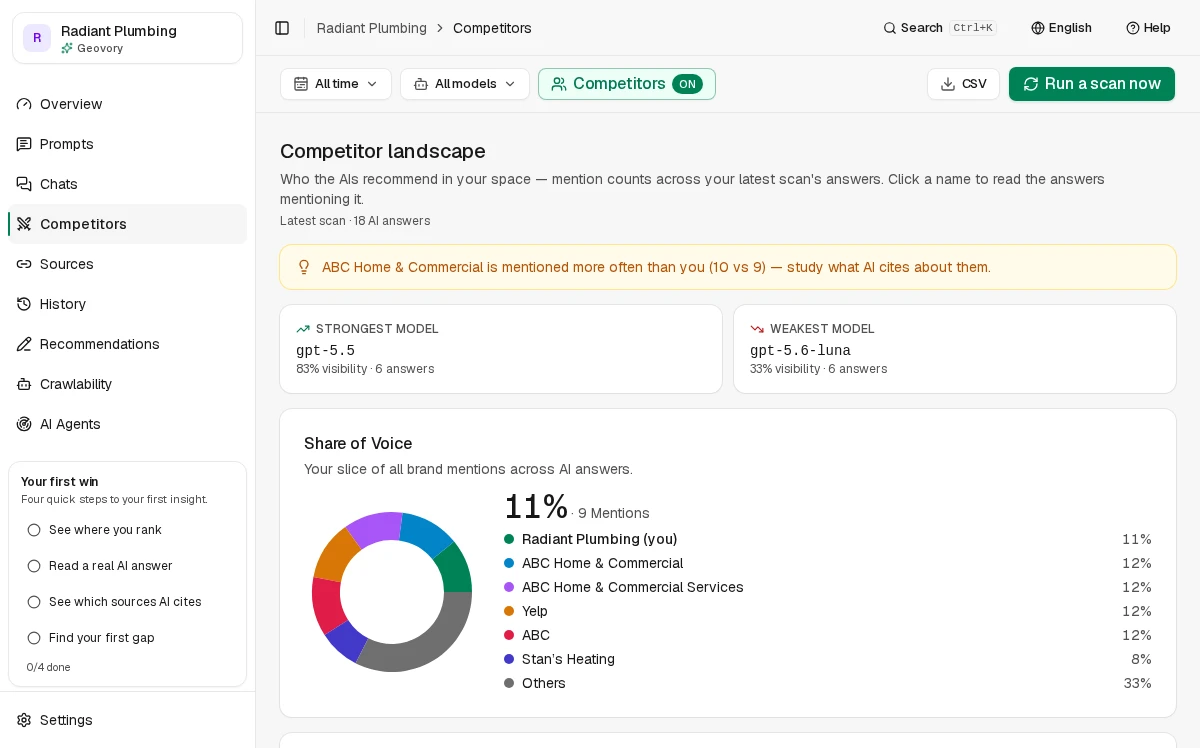Click the Settings gear icon
This screenshot has width=1200, height=748.
[x=24, y=720]
